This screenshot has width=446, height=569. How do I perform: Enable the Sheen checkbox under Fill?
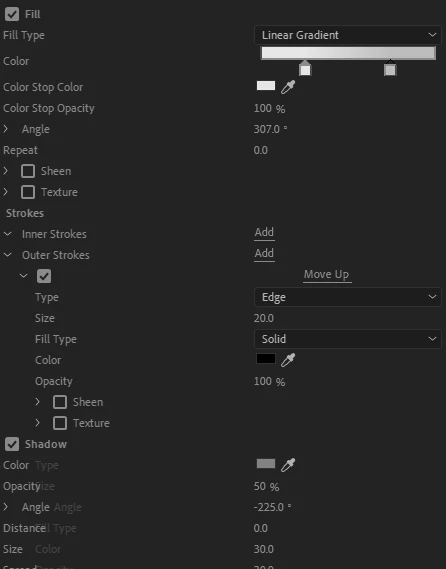click(28, 171)
